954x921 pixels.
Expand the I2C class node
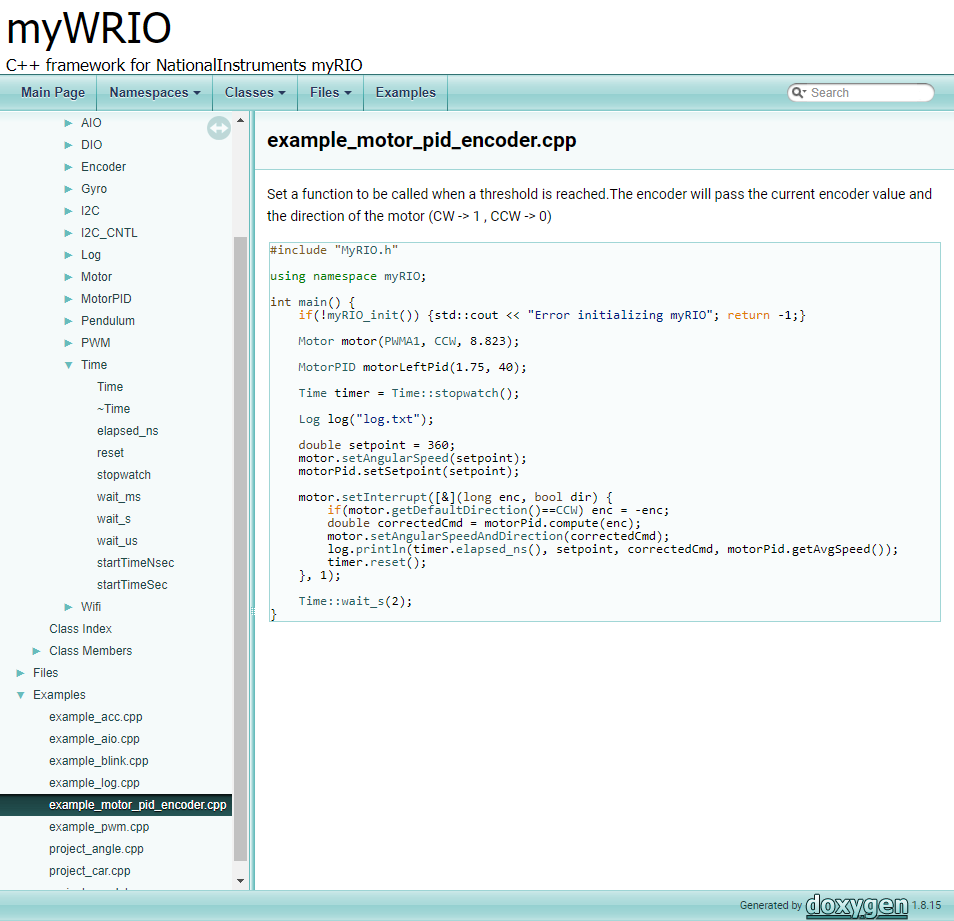pos(68,211)
